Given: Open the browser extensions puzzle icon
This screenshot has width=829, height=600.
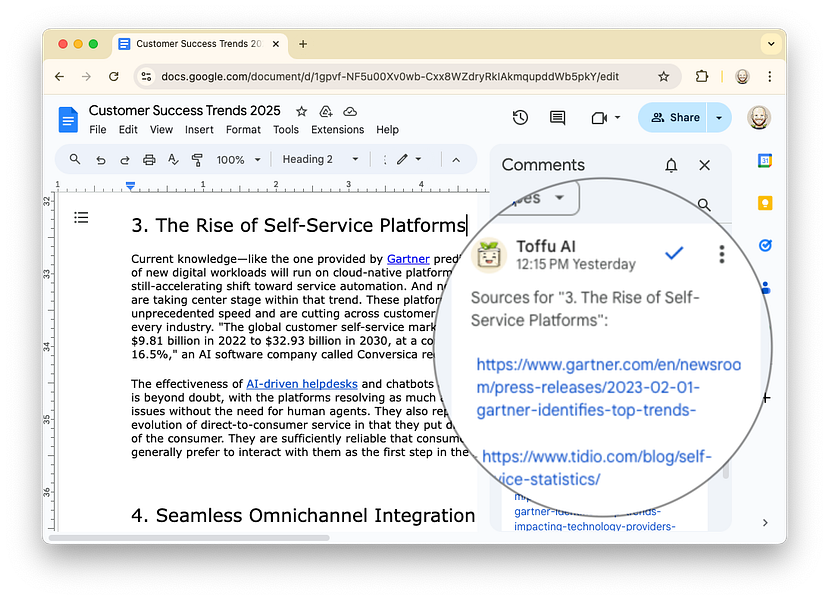Looking at the screenshot, I should (702, 77).
